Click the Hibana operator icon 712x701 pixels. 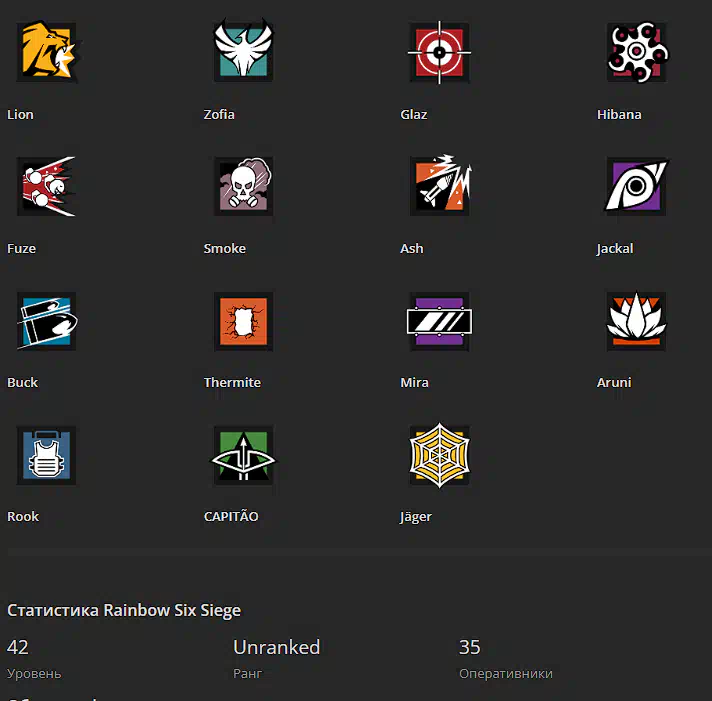coord(637,52)
